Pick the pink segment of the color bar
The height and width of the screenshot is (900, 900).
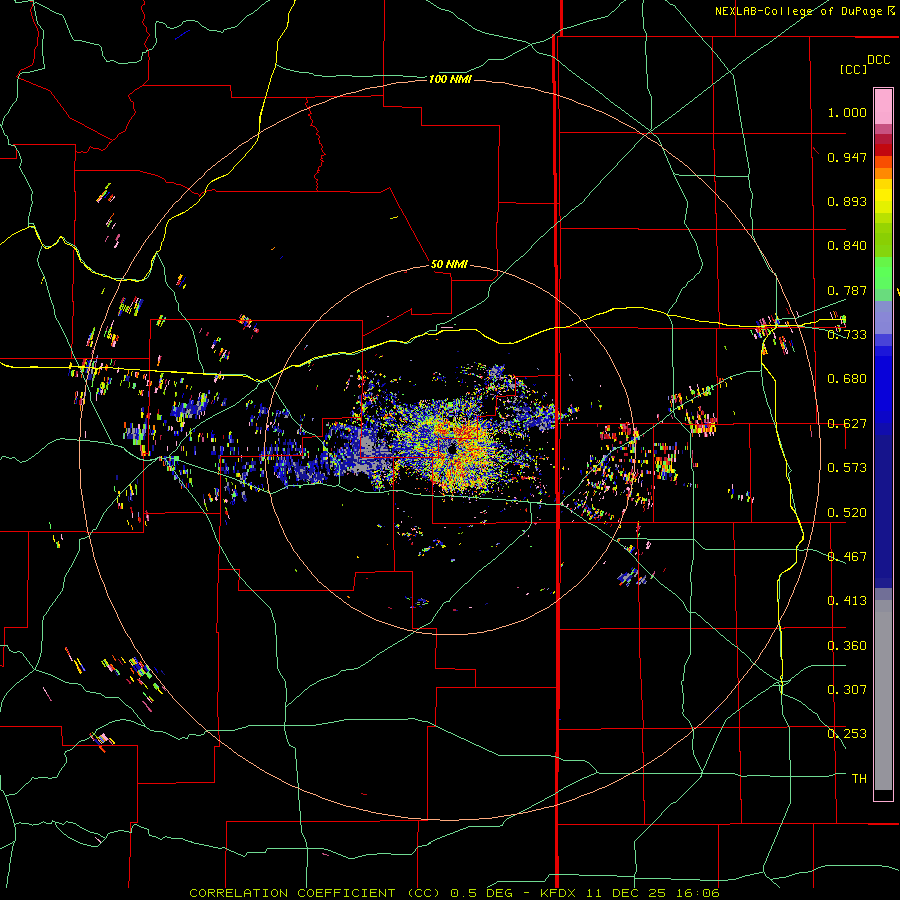[883, 107]
